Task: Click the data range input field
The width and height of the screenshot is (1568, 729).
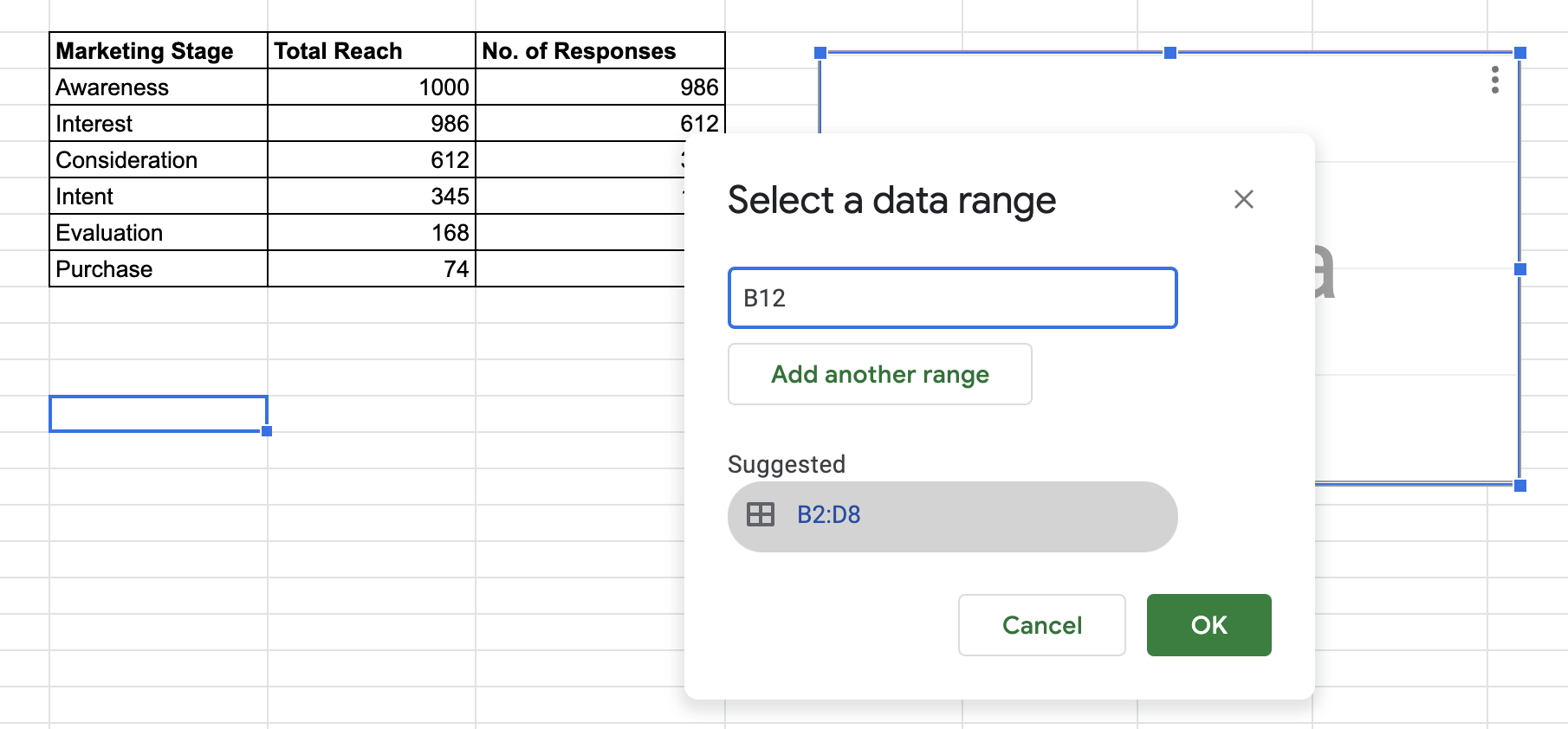Action: point(951,298)
